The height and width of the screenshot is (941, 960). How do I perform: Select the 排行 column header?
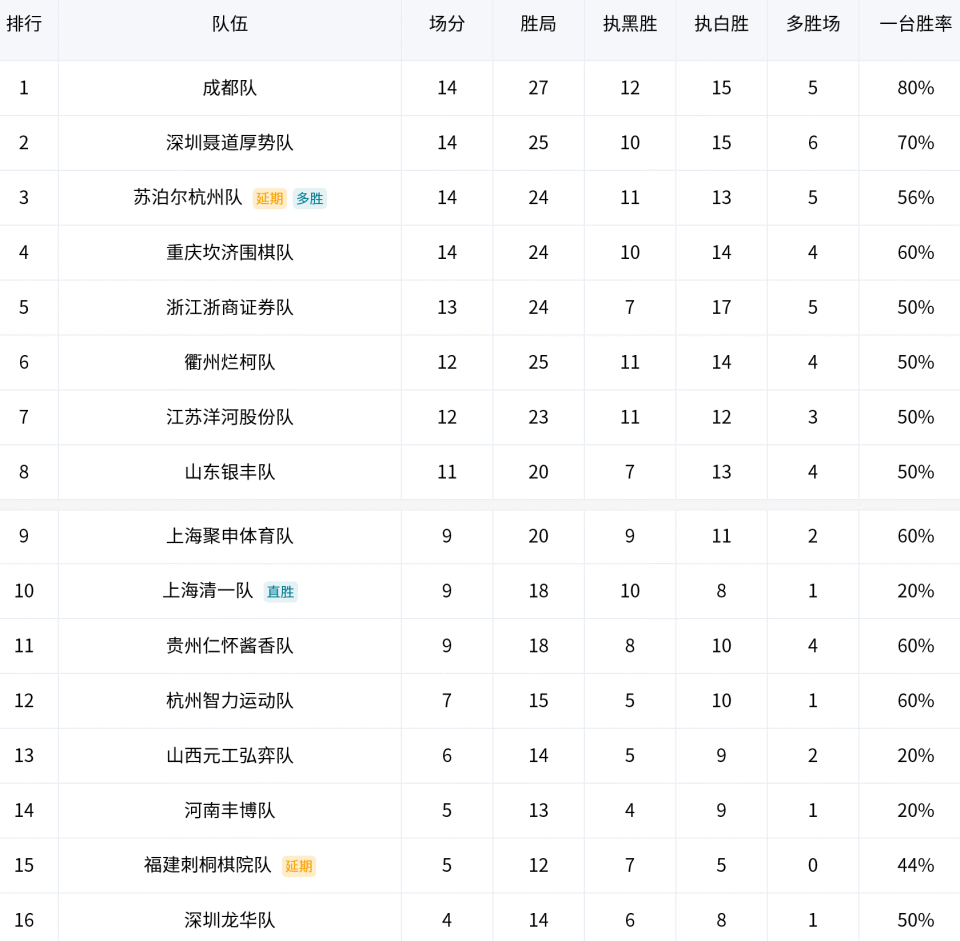click(23, 25)
